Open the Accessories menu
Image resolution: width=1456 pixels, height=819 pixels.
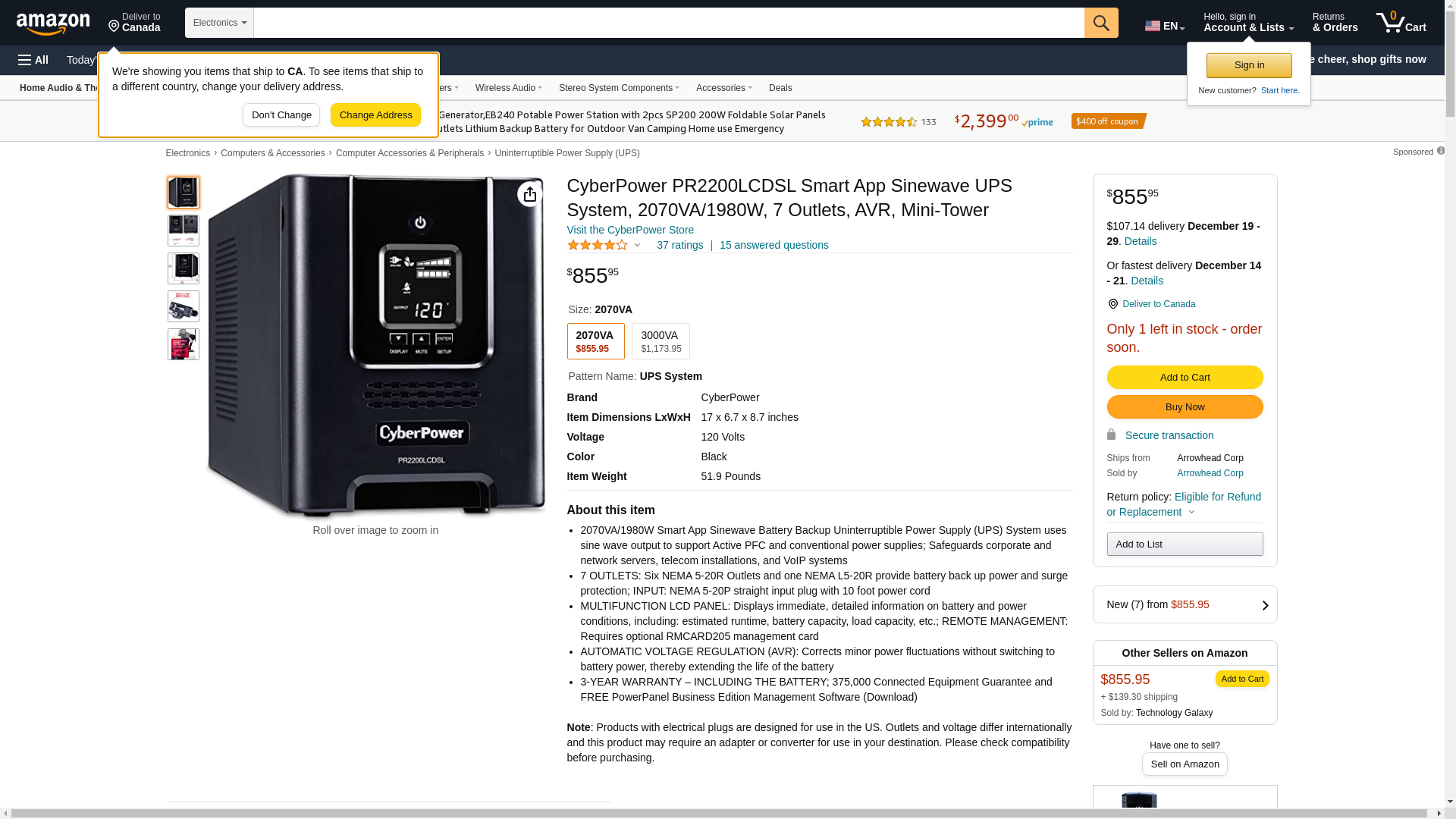coord(723,88)
